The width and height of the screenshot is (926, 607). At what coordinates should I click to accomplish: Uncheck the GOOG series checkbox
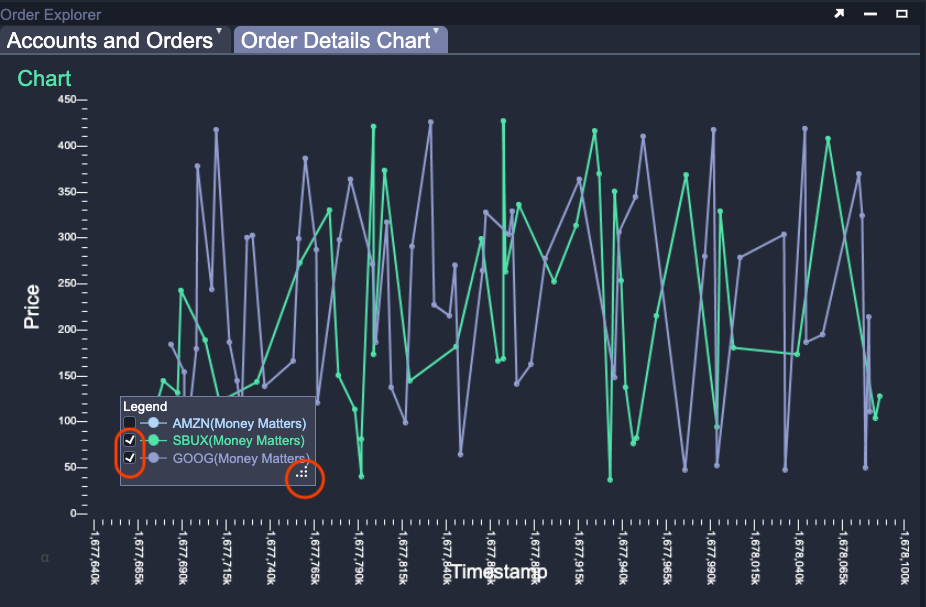click(x=130, y=458)
